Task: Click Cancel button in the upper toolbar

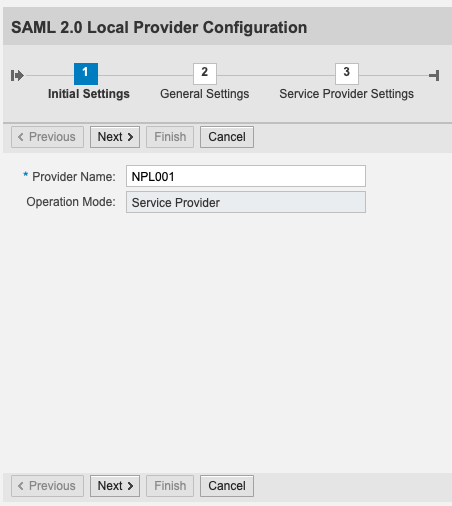Action: click(x=227, y=137)
